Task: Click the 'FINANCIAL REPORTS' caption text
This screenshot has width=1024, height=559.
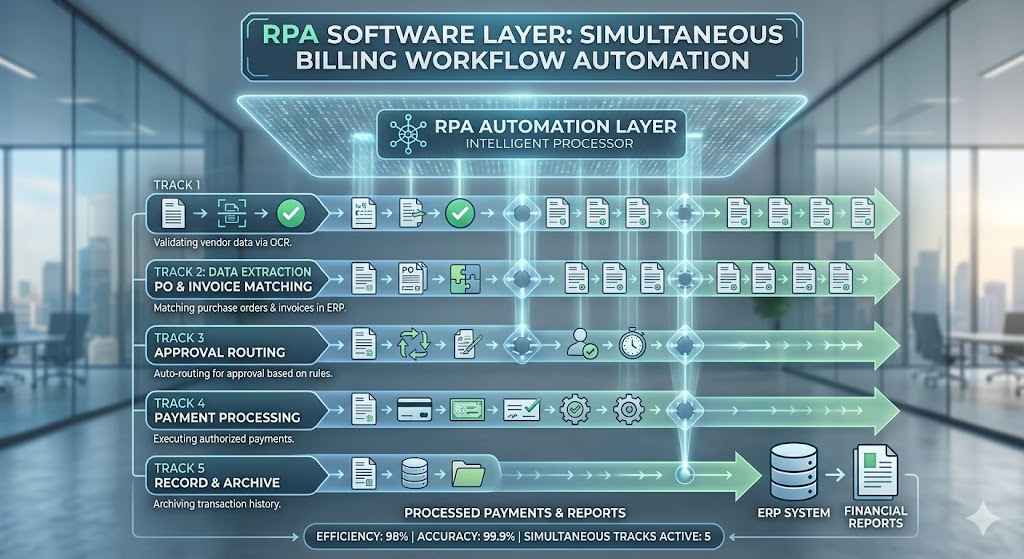Action: click(876, 517)
